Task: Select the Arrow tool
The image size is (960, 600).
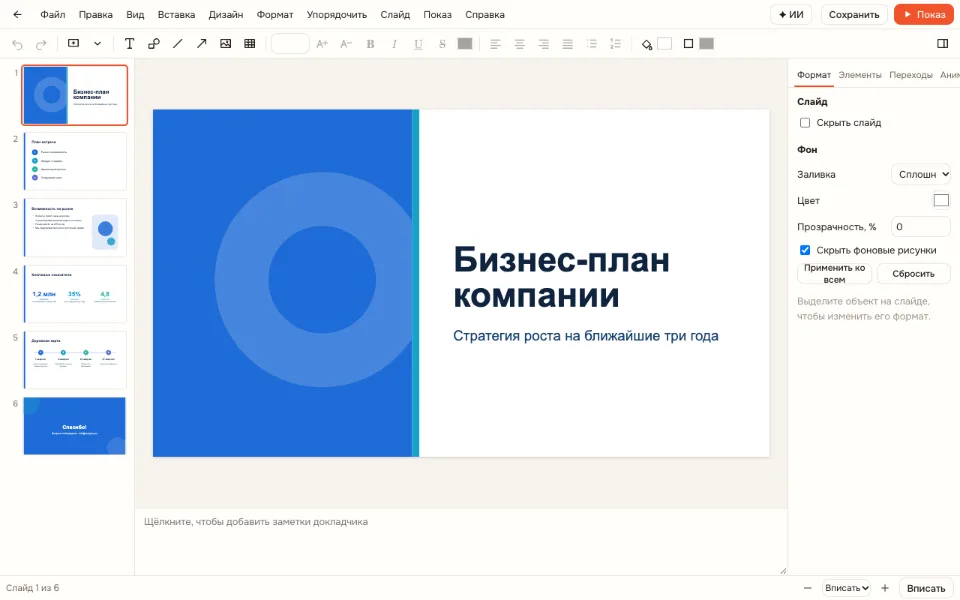Action: click(x=201, y=43)
